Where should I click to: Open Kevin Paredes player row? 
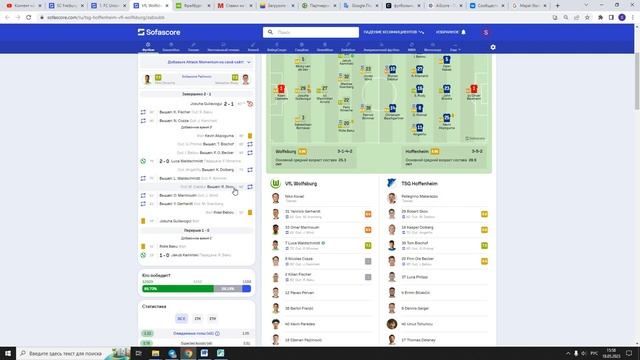[x=321, y=324]
